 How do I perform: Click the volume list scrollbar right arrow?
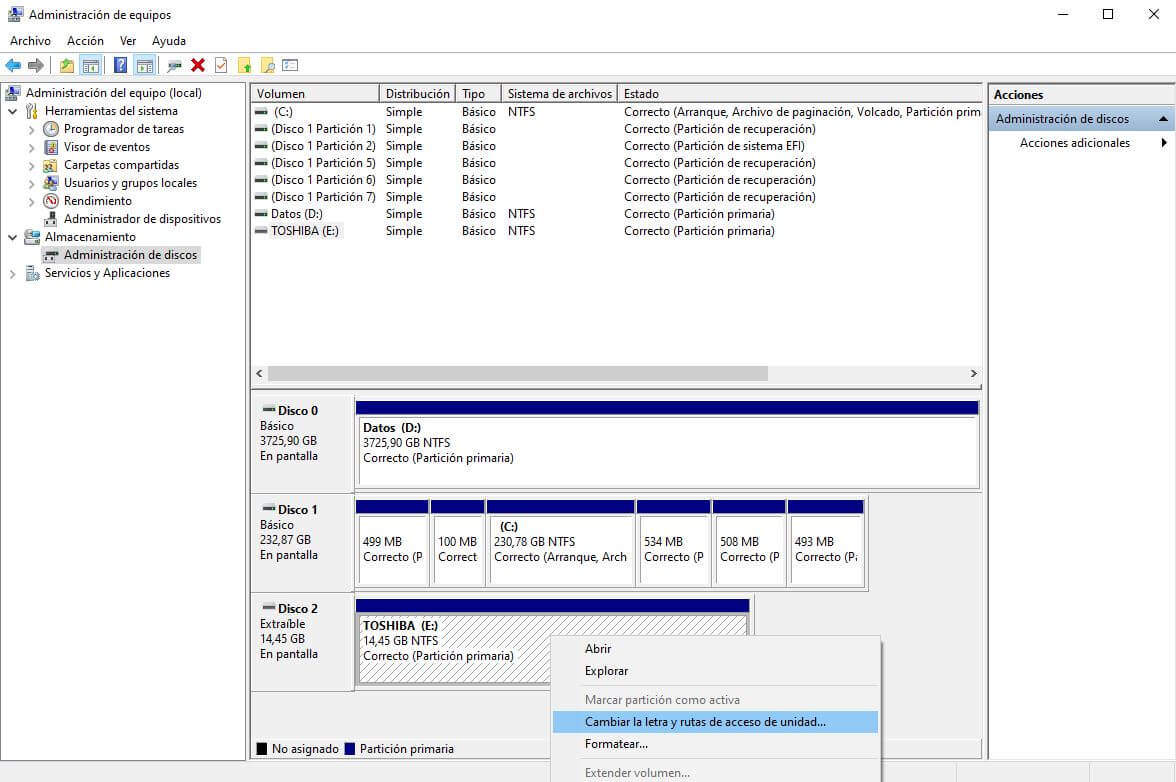[x=974, y=373]
